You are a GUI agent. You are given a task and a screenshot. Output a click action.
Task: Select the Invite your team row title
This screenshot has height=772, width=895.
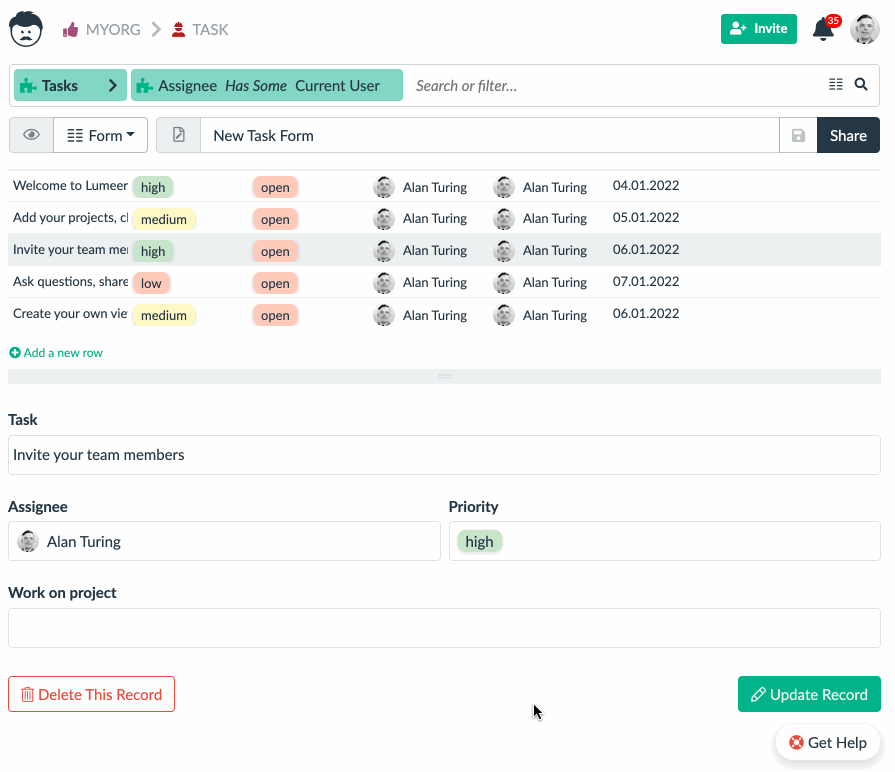click(70, 250)
